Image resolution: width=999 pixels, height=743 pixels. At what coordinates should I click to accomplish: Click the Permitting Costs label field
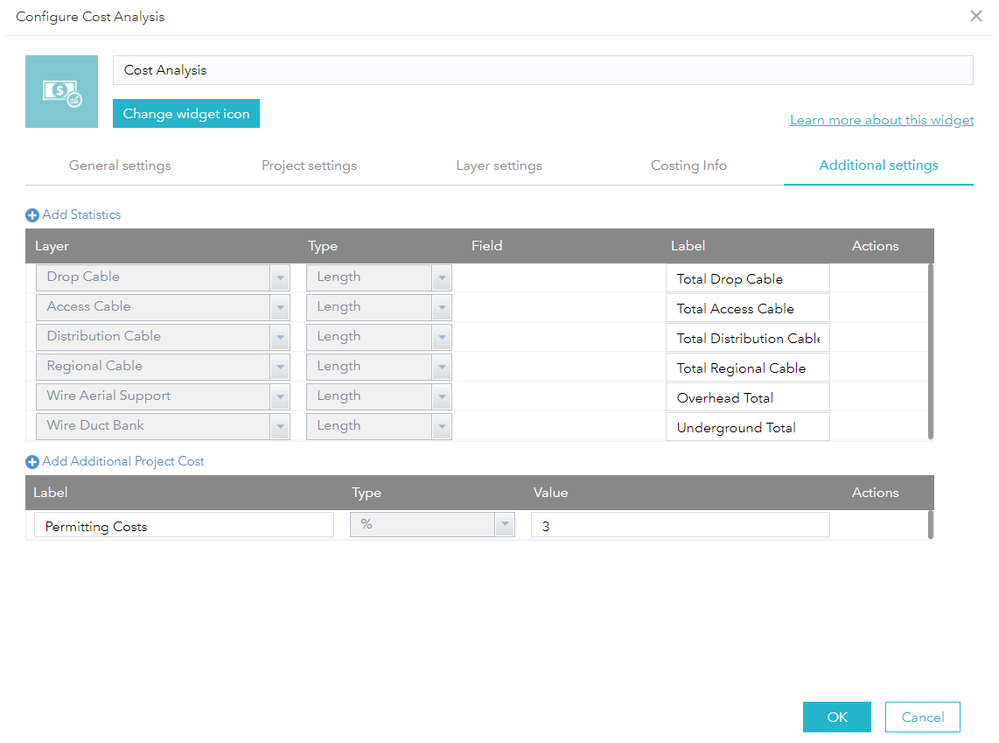coord(184,525)
